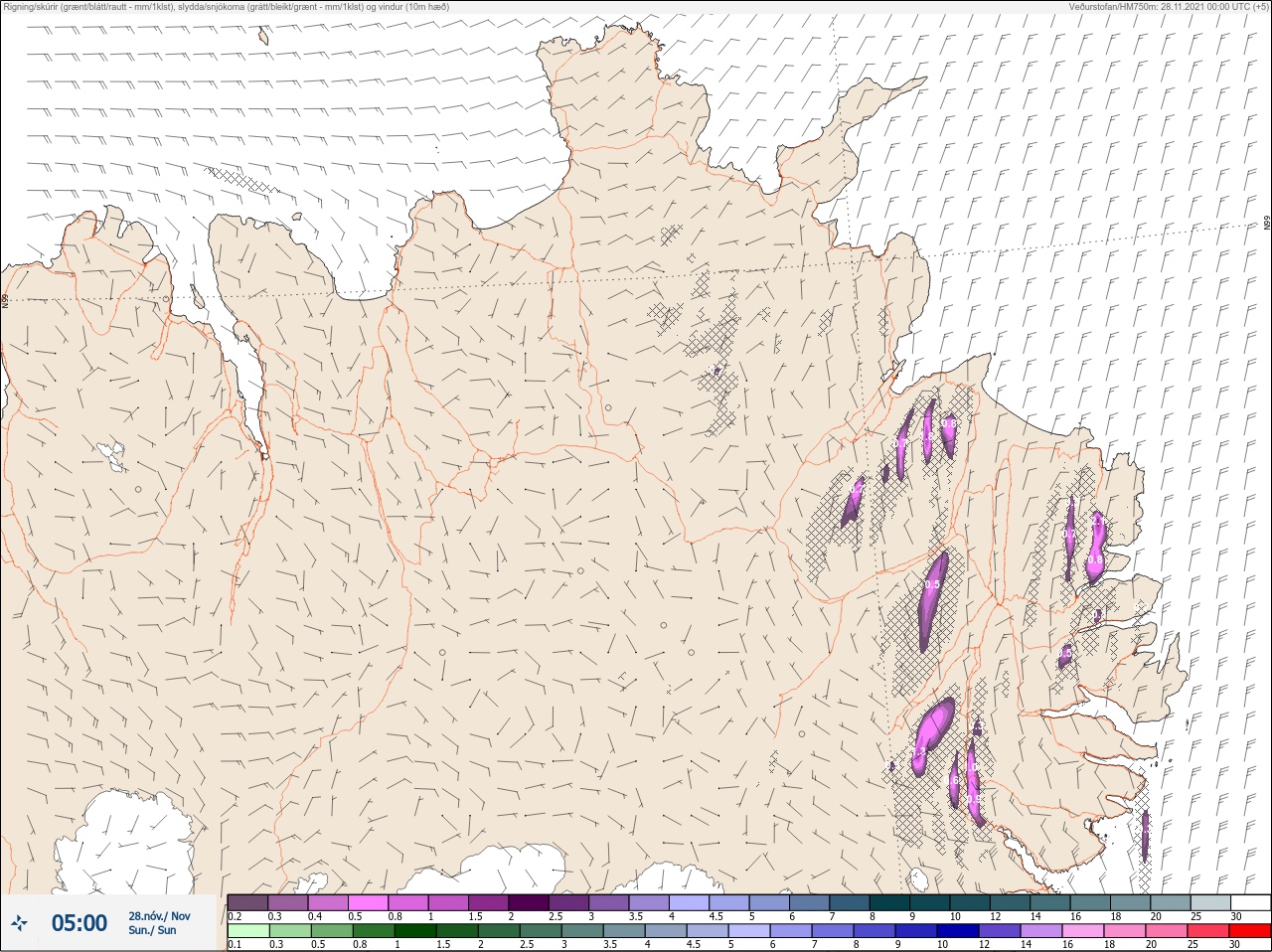Click the Veðurstofan pinwheel logo icon
The height and width of the screenshot is (952, 1272).
point(19,924)
